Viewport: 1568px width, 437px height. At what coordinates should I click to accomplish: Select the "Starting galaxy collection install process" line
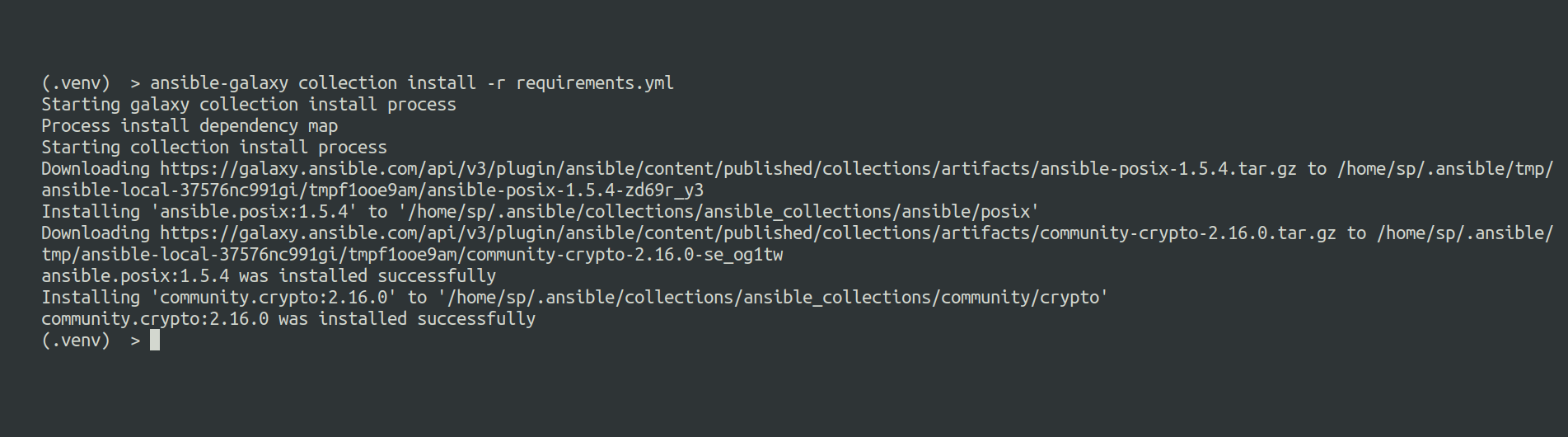(248, 105)
